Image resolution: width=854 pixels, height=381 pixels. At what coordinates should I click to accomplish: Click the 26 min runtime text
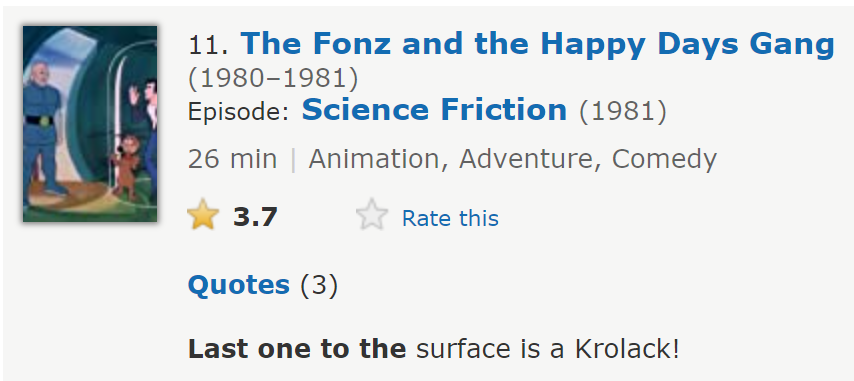click(x=232, y=159)
